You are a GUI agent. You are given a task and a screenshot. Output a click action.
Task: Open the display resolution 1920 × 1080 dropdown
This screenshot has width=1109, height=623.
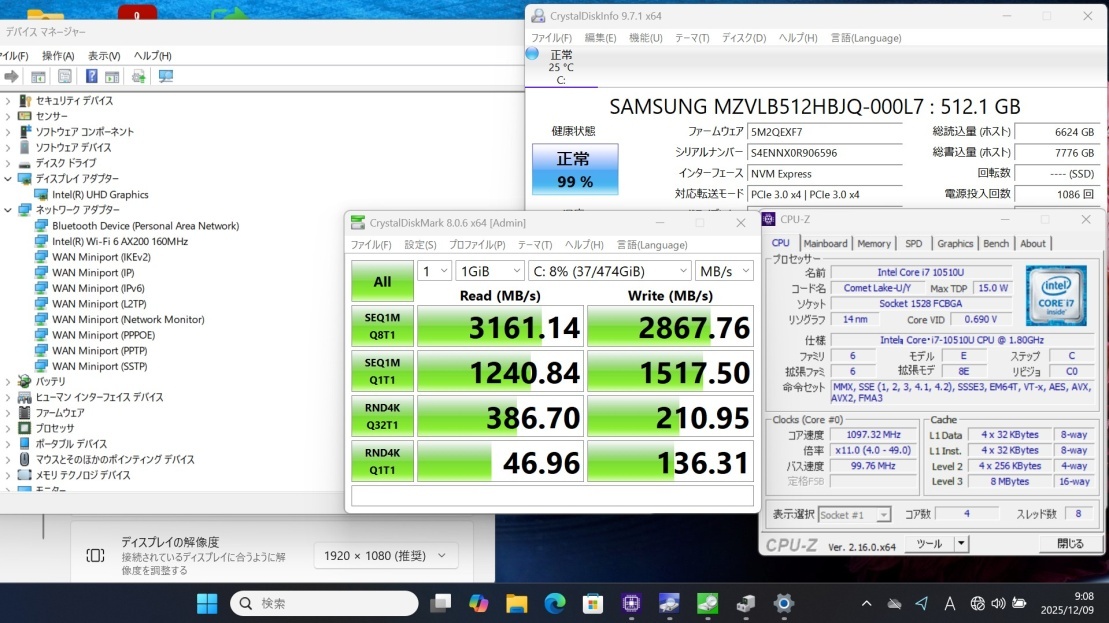pos(385,556)
